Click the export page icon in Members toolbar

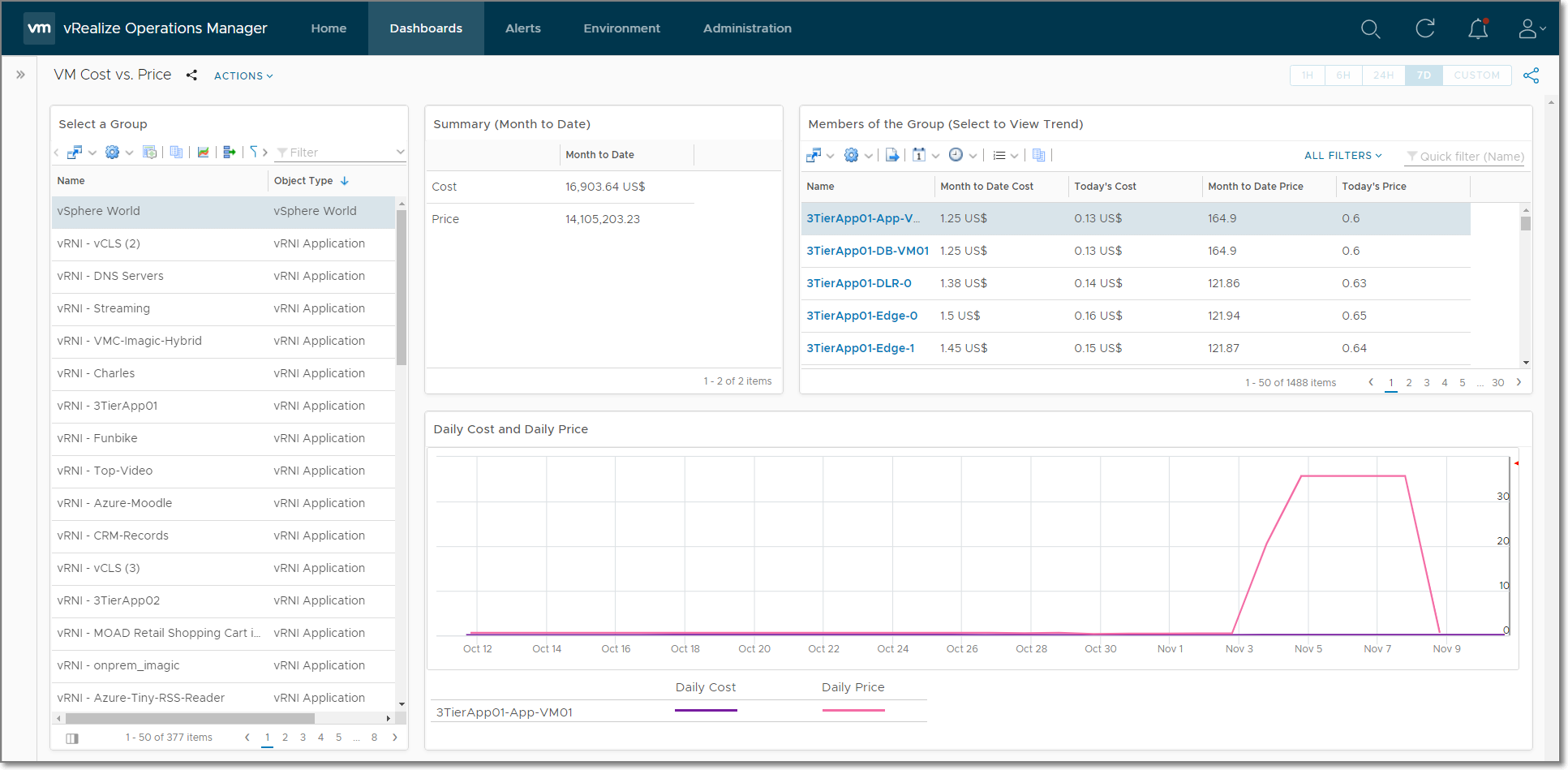coord(892,155)
